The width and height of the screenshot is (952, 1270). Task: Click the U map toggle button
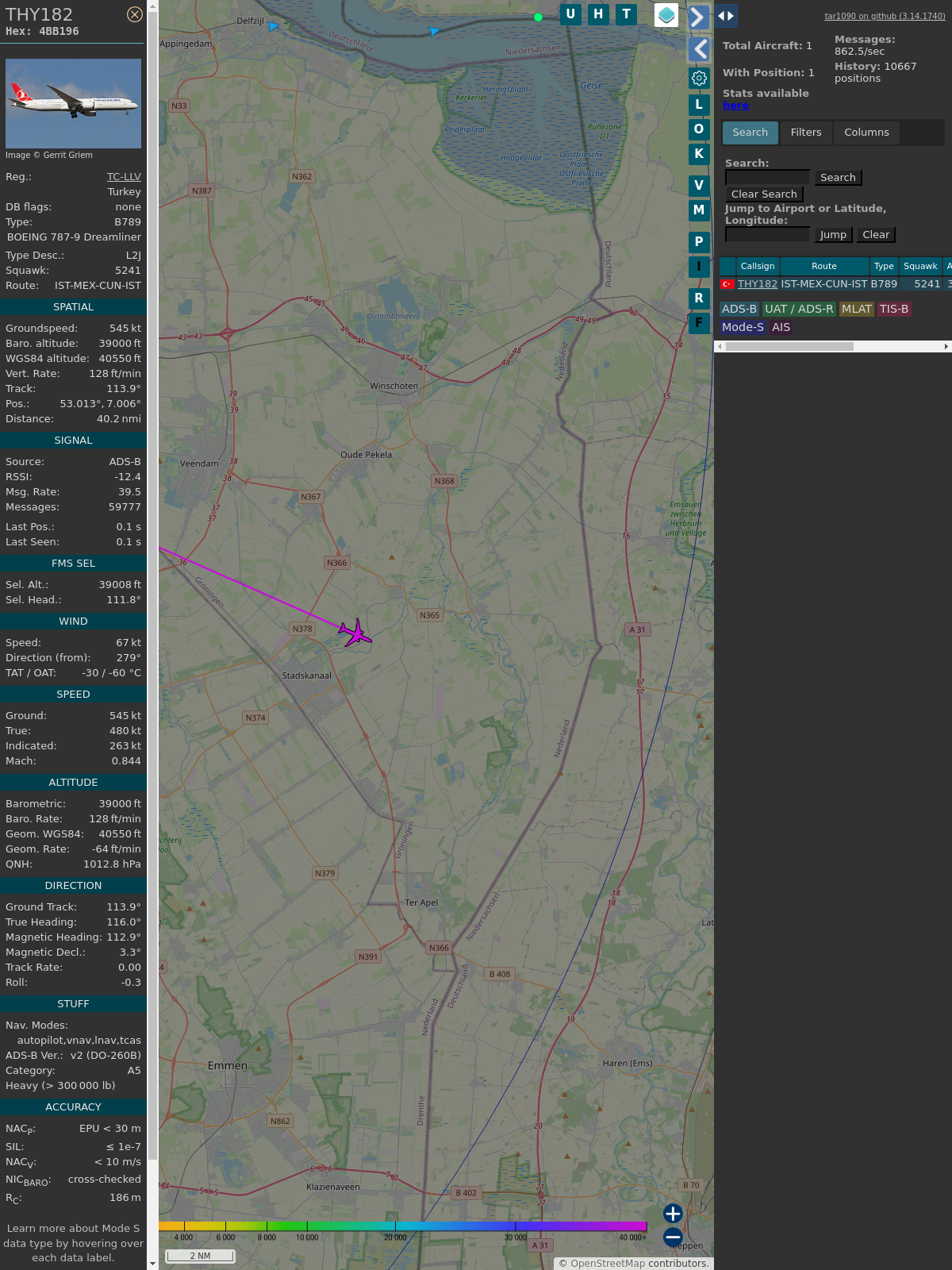(x=570, y=14)
